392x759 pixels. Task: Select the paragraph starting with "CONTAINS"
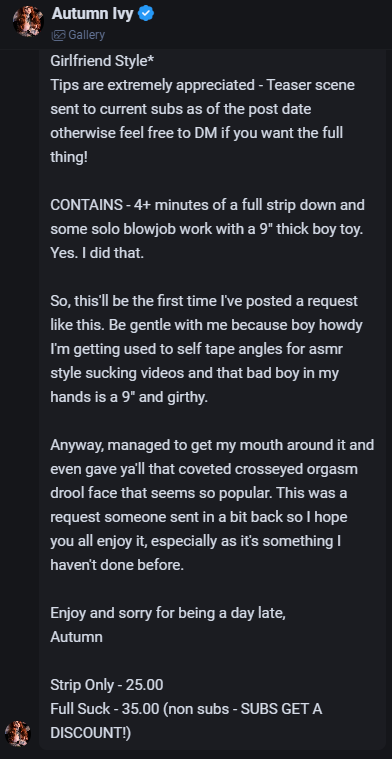(207, 229)
